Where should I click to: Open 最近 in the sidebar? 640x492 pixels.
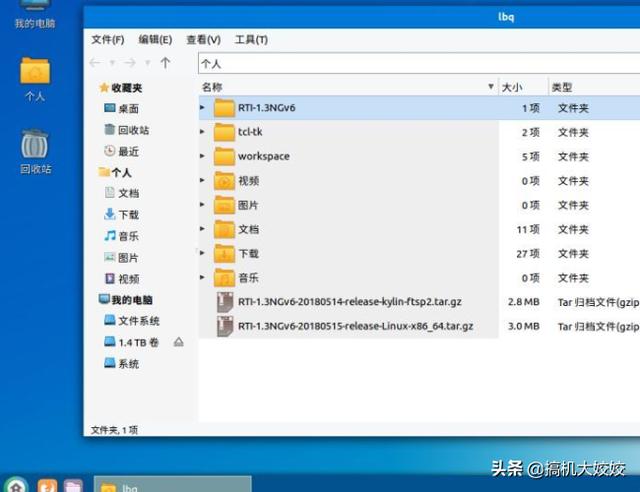pos(122,151)
